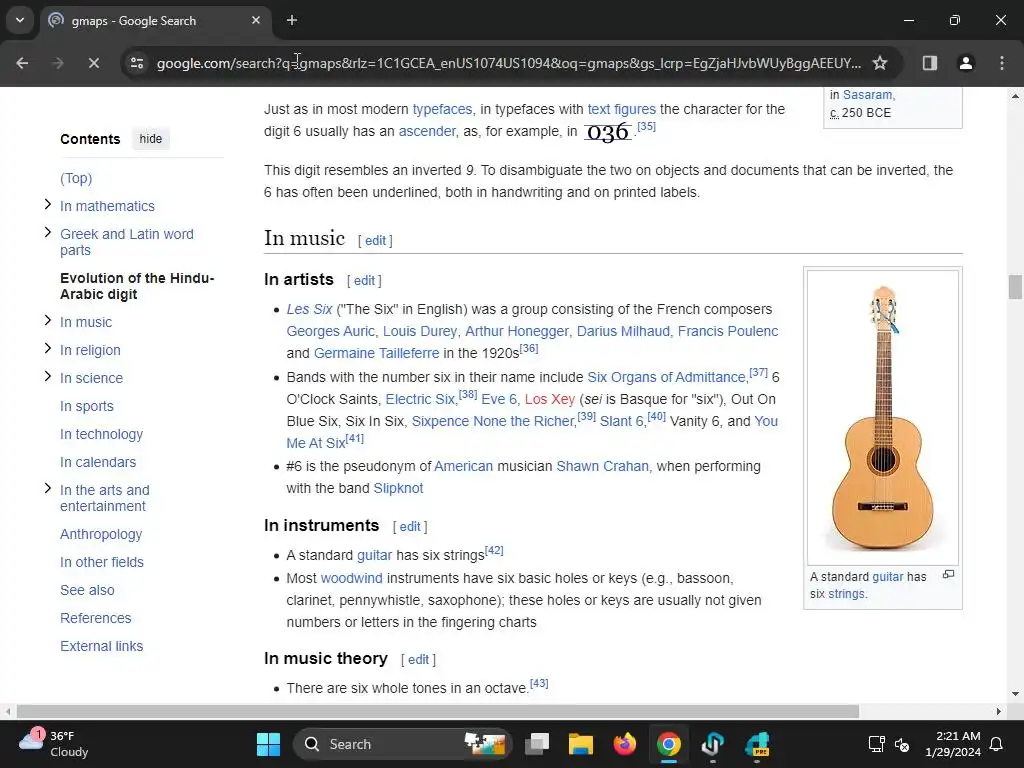Open the notifications bell
Screen dimensions: 1024x768
(x=997, y=744)
